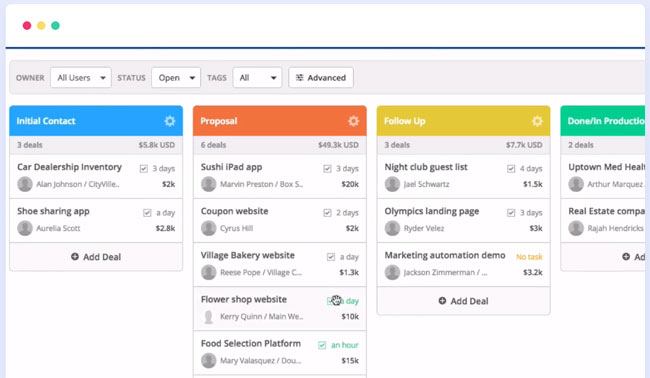Click the green window maximize dot
Screen dimensions: 650x378
point(55,26)
